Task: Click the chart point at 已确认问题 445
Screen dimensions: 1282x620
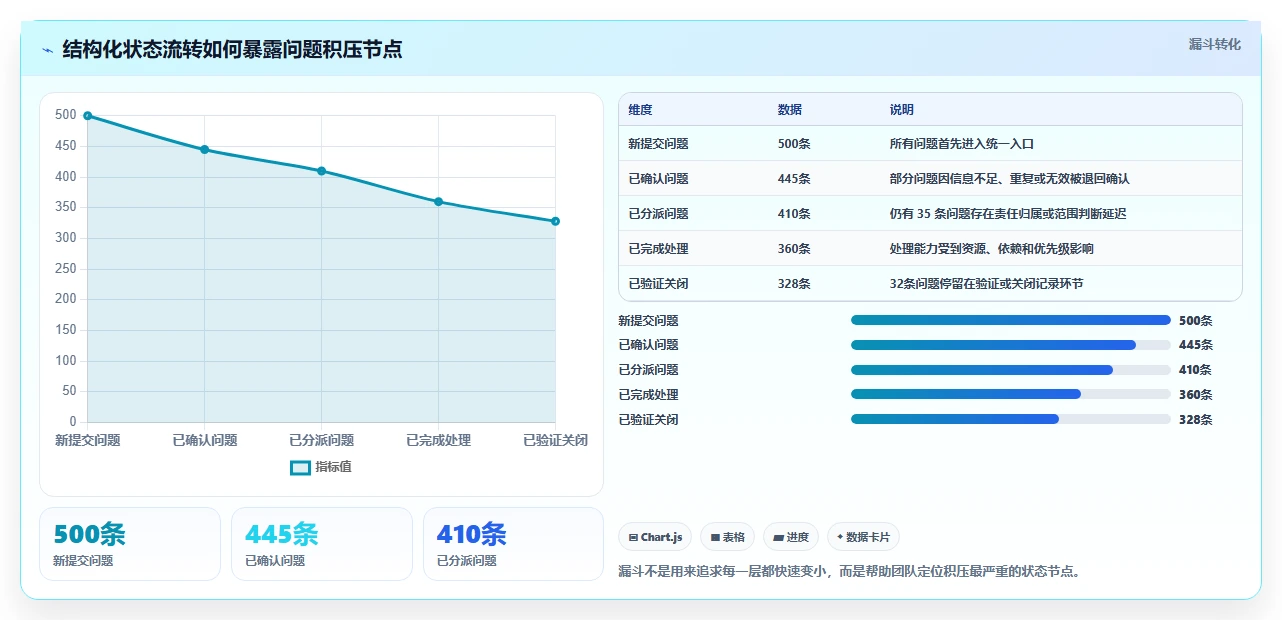Action: [204, 150]
